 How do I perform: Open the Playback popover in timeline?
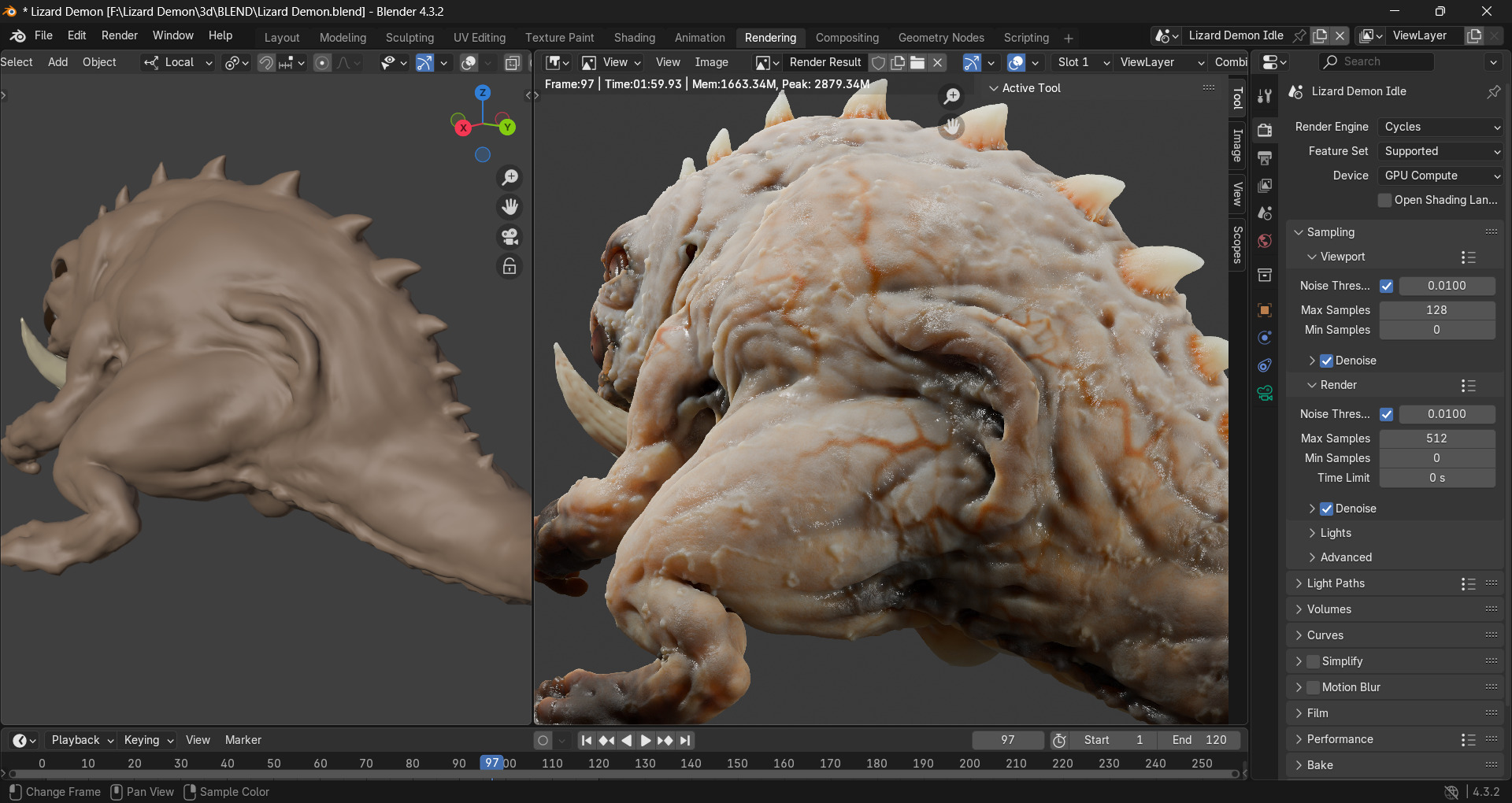point(83,740)
